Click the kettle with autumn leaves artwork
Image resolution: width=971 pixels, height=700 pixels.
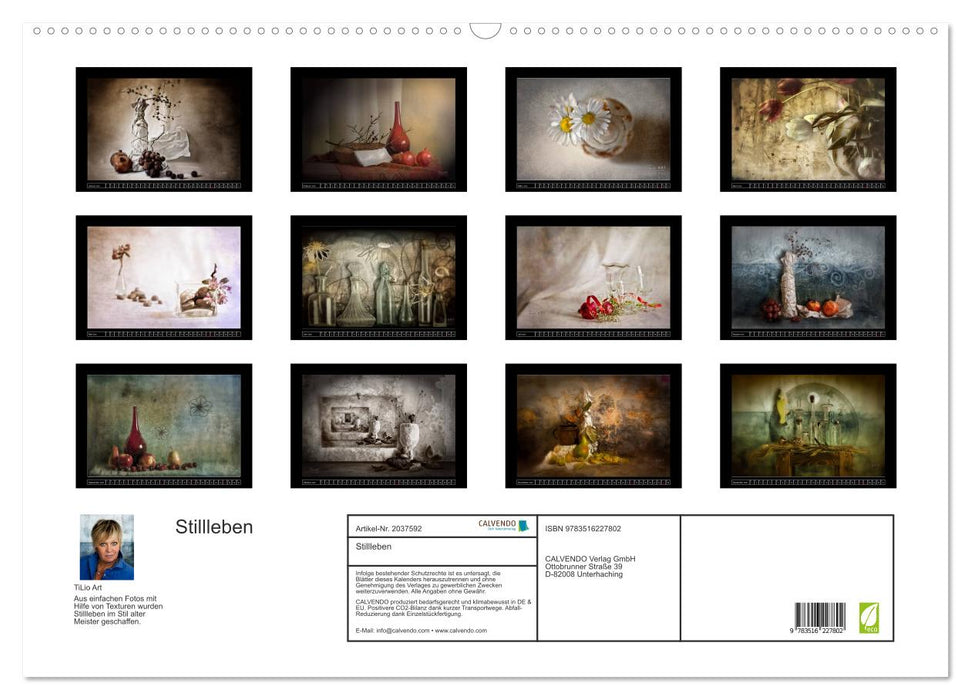coord(591,425)
